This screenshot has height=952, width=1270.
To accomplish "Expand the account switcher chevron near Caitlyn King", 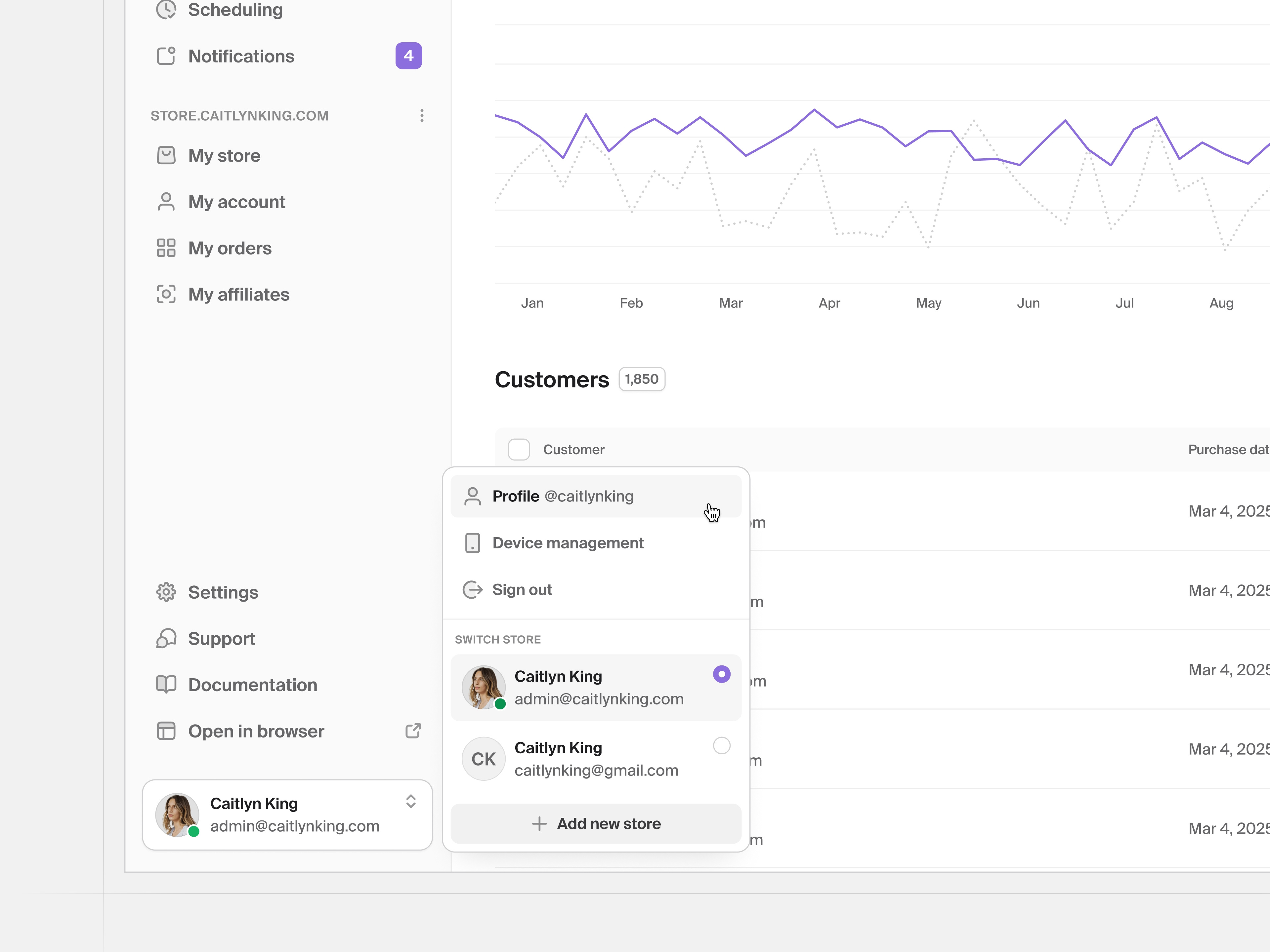I will (411, 802).
